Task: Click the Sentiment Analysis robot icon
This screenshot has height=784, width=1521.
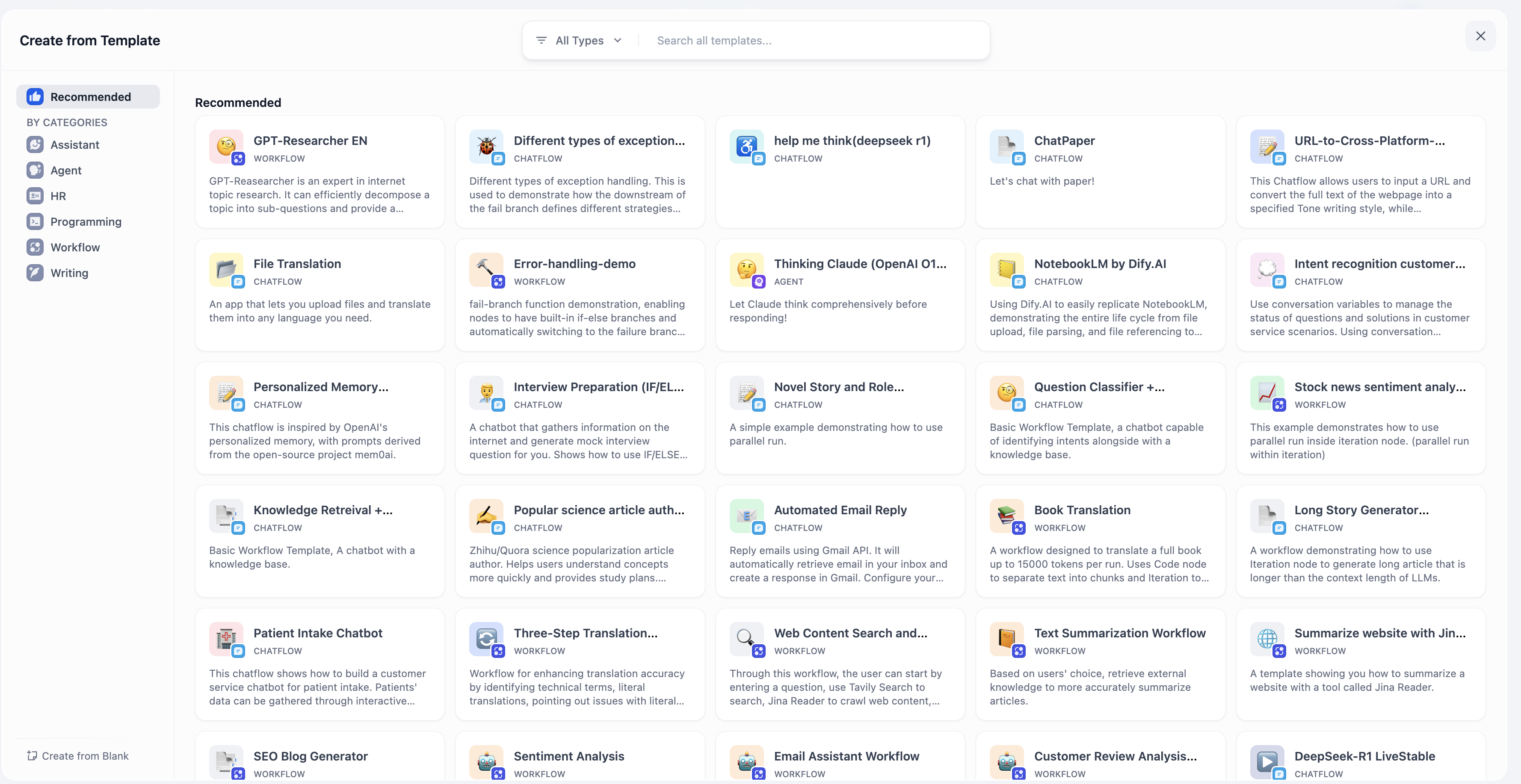Action: click(x=486, y=762)
